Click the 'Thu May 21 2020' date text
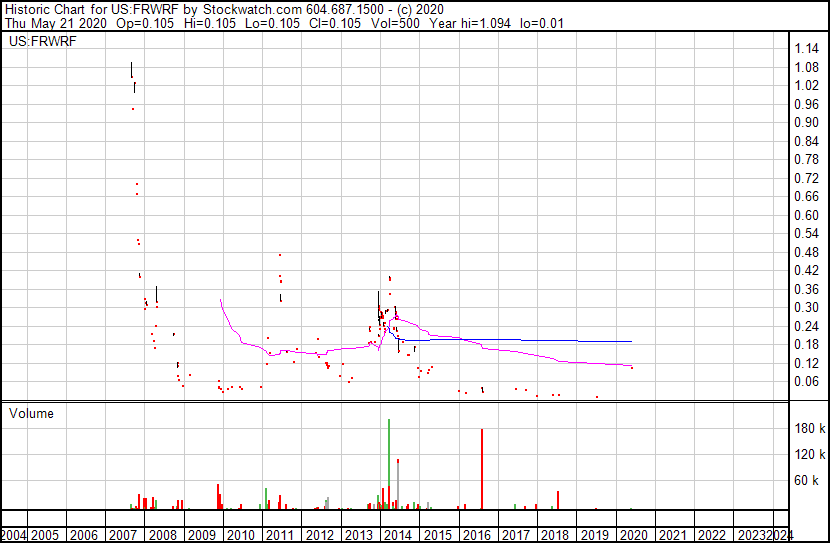 click(56, 23)
